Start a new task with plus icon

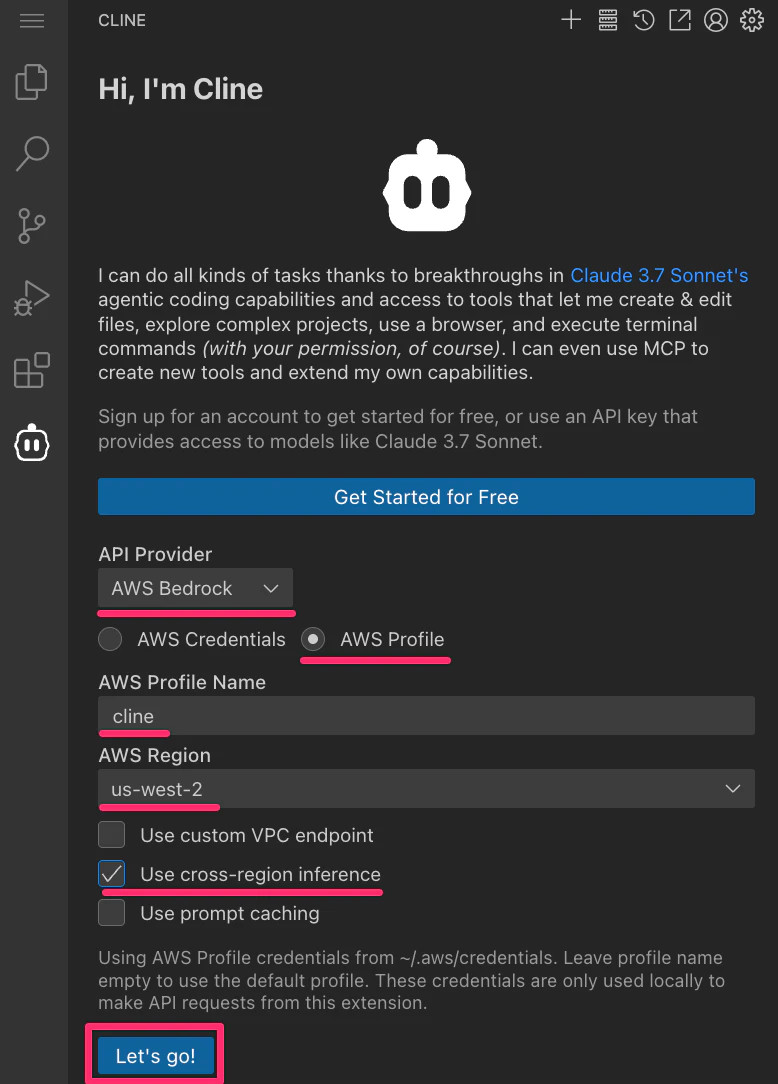pos(571,20)
